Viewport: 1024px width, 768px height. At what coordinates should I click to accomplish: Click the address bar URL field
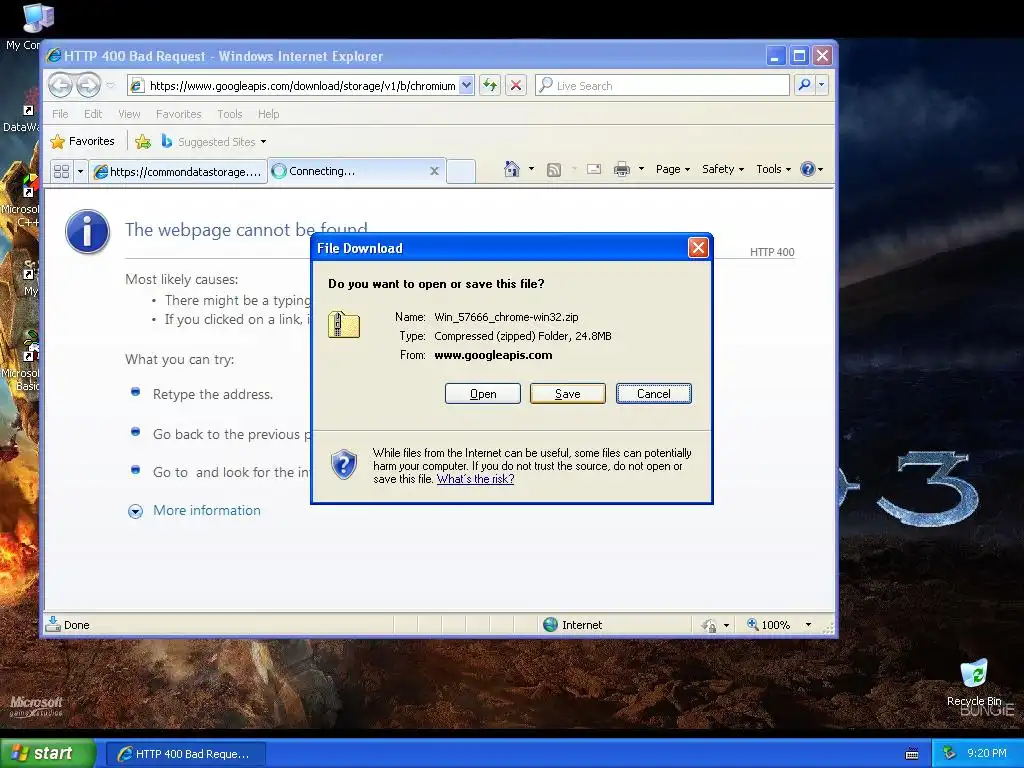(293, 86)
